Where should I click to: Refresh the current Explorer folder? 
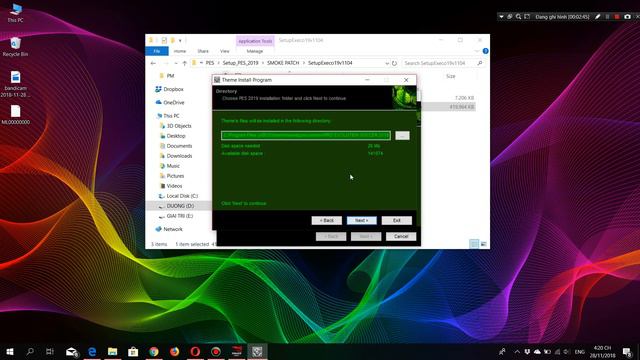point(394,63)
